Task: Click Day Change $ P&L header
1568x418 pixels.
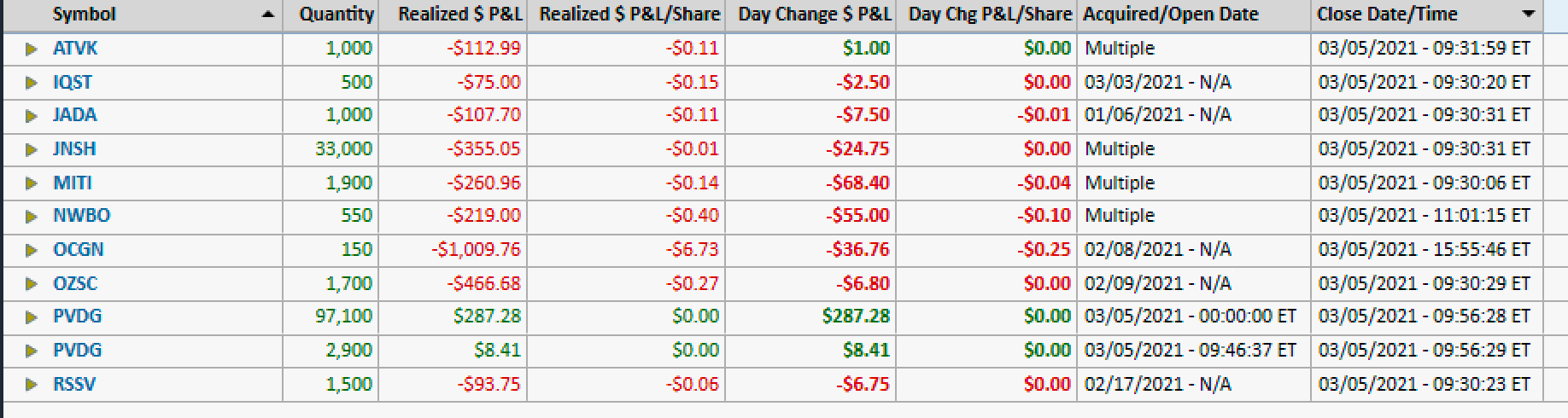Action: coord(814,15)
